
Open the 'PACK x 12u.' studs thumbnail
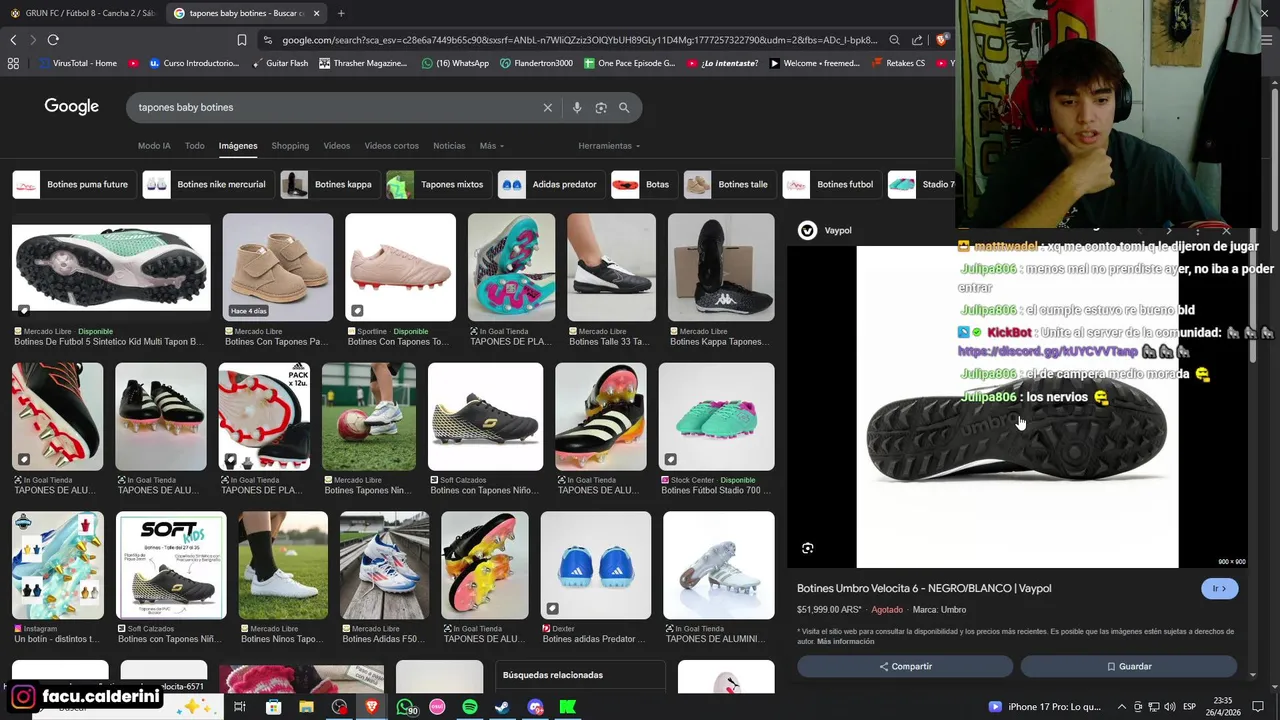coord(264,416)
